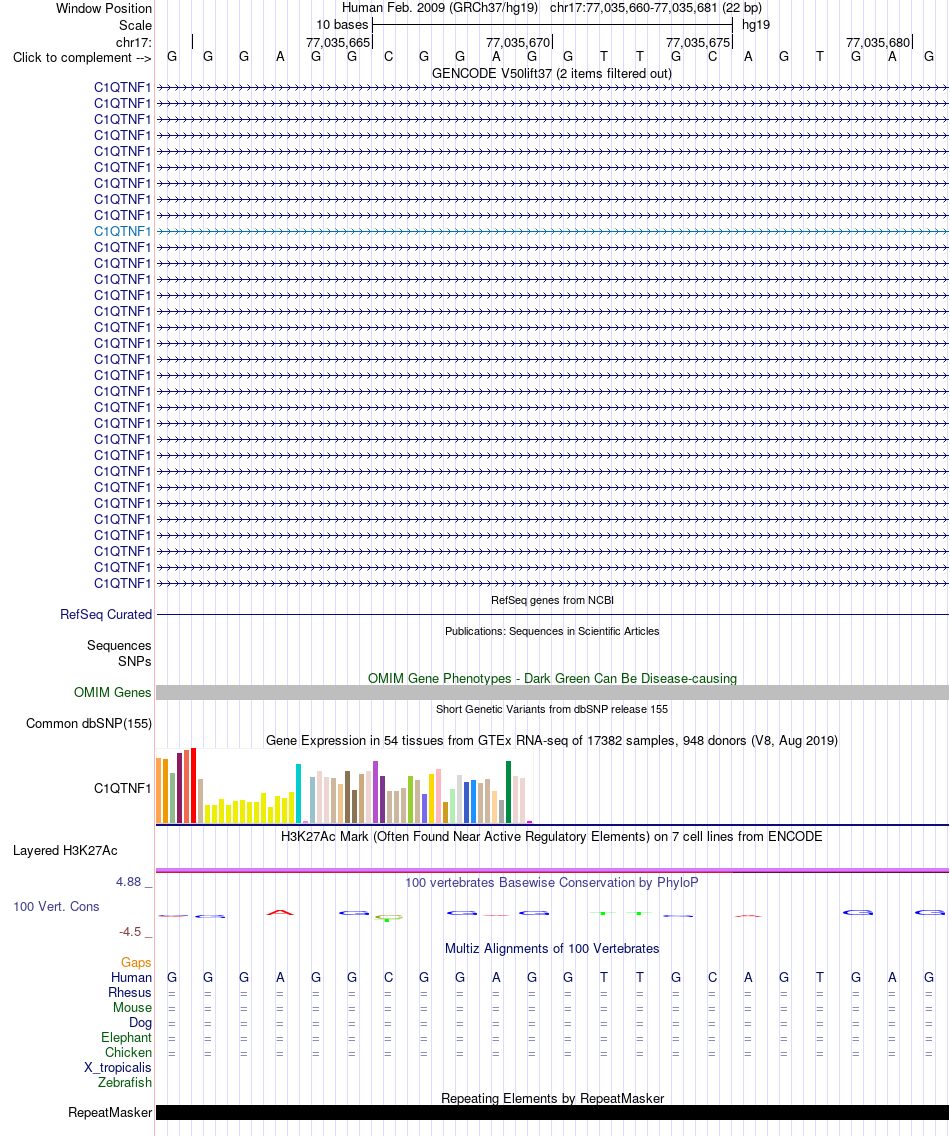950x1136 pixels.
Task: Select the OMIM Genes track label
Action: coord(112,693)
